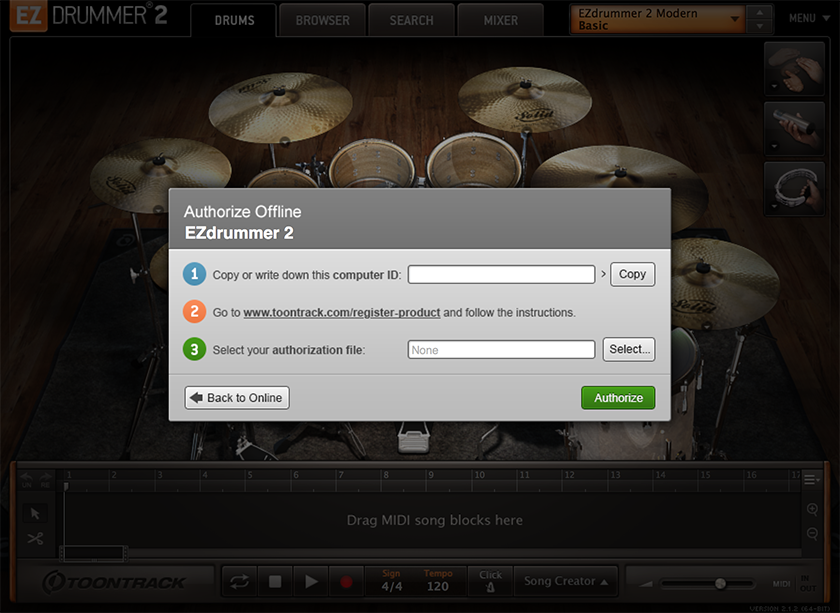Switch to the DRUMS tab
The width and height of the screenshot is (840, 613).
click(x=234, y=20)
